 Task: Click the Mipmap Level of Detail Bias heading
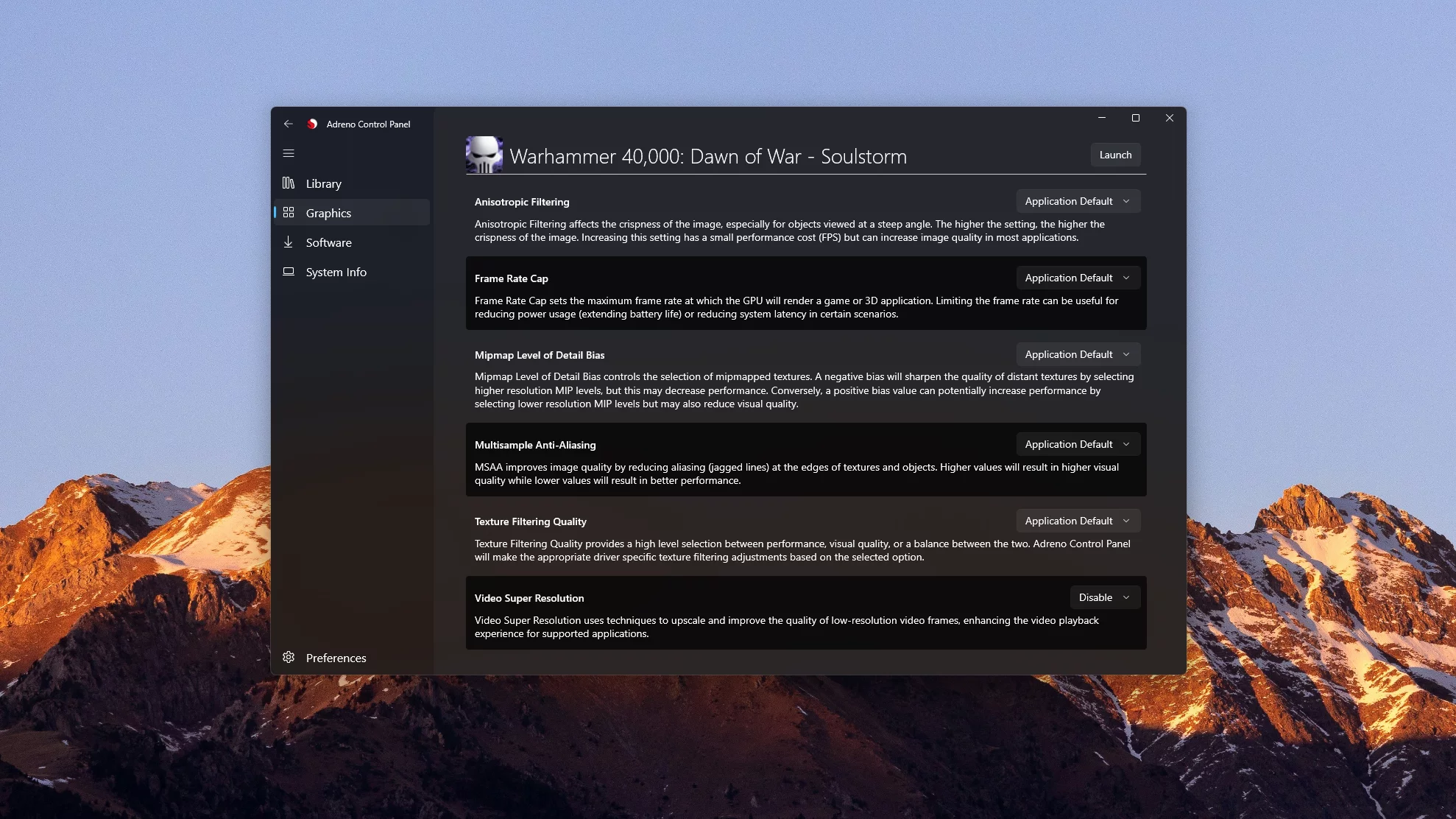coord(540,355)
